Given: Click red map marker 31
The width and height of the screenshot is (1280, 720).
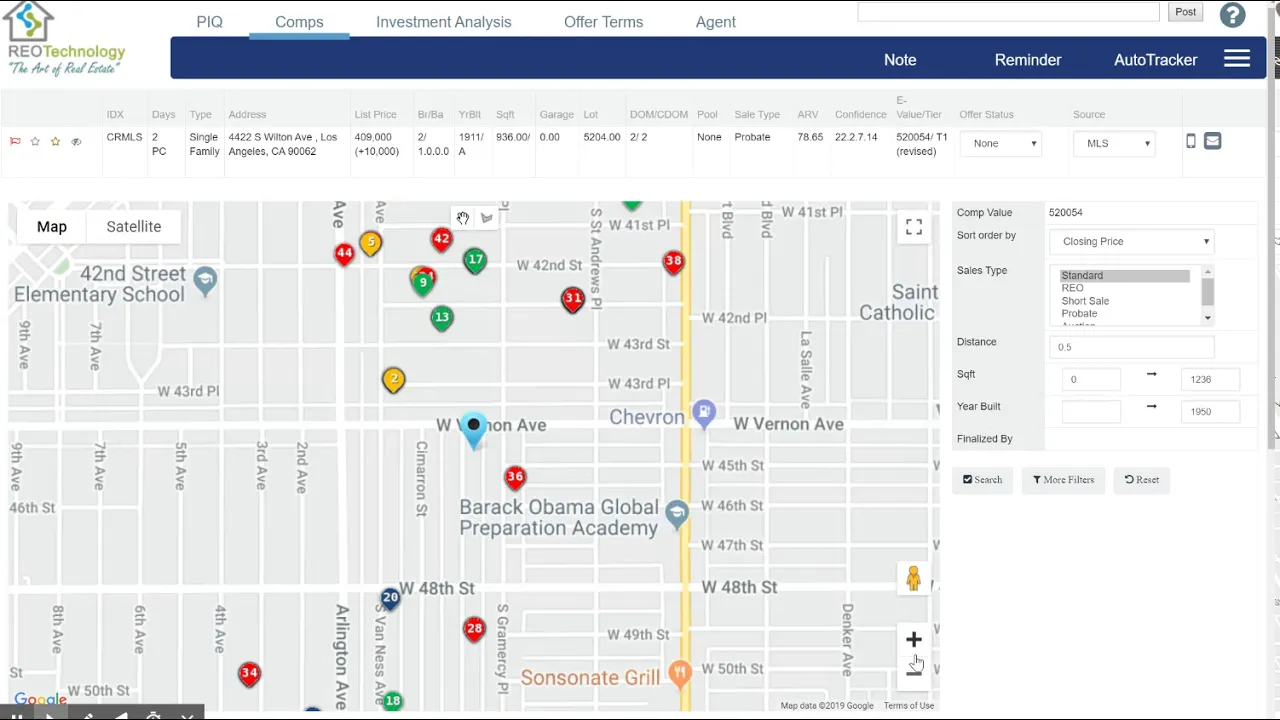Looking at the screenshot, I should tap(573, 299).
